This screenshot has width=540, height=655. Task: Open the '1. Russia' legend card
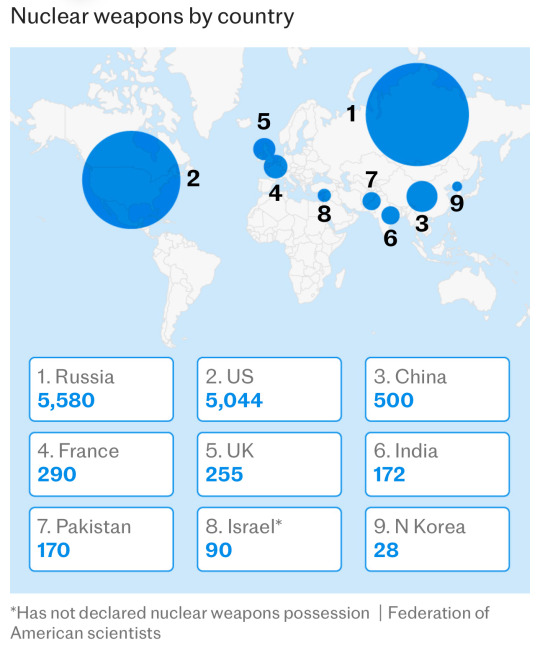coord(101,389)
